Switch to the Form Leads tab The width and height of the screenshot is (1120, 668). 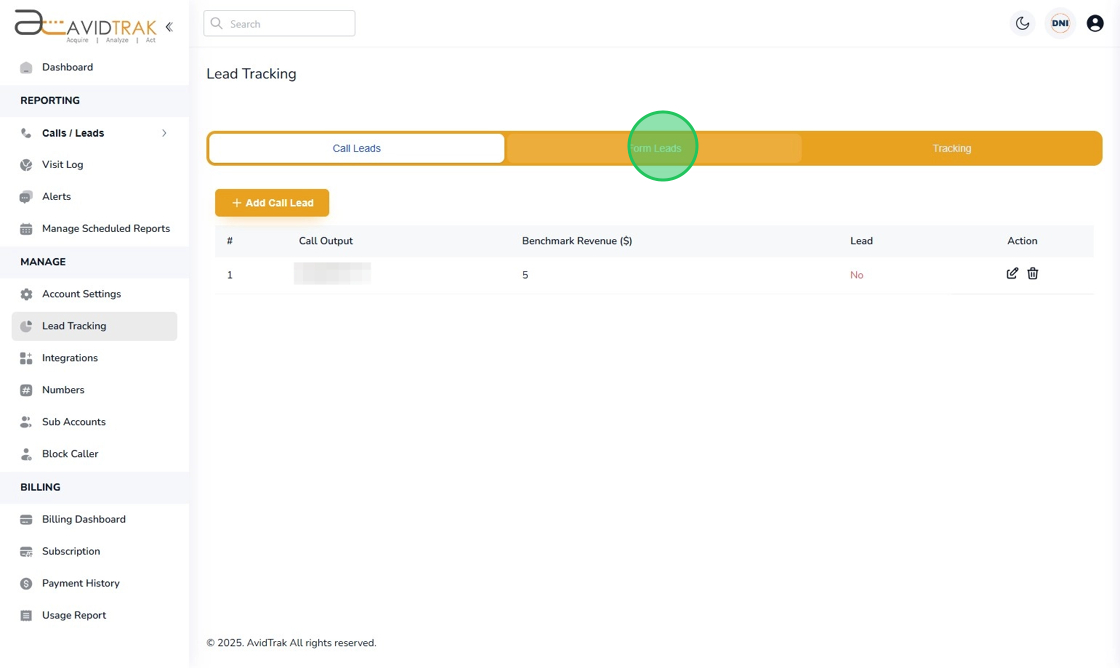pos(655,149)
